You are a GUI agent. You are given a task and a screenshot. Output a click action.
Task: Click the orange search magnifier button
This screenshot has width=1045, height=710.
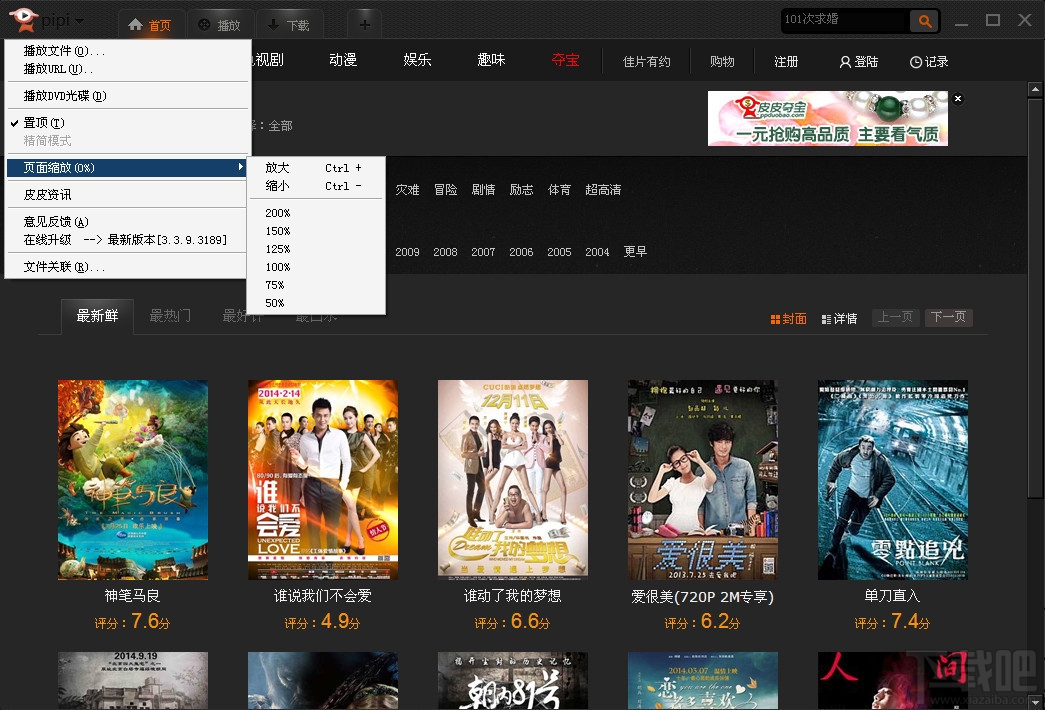click(x=924, y=21)
